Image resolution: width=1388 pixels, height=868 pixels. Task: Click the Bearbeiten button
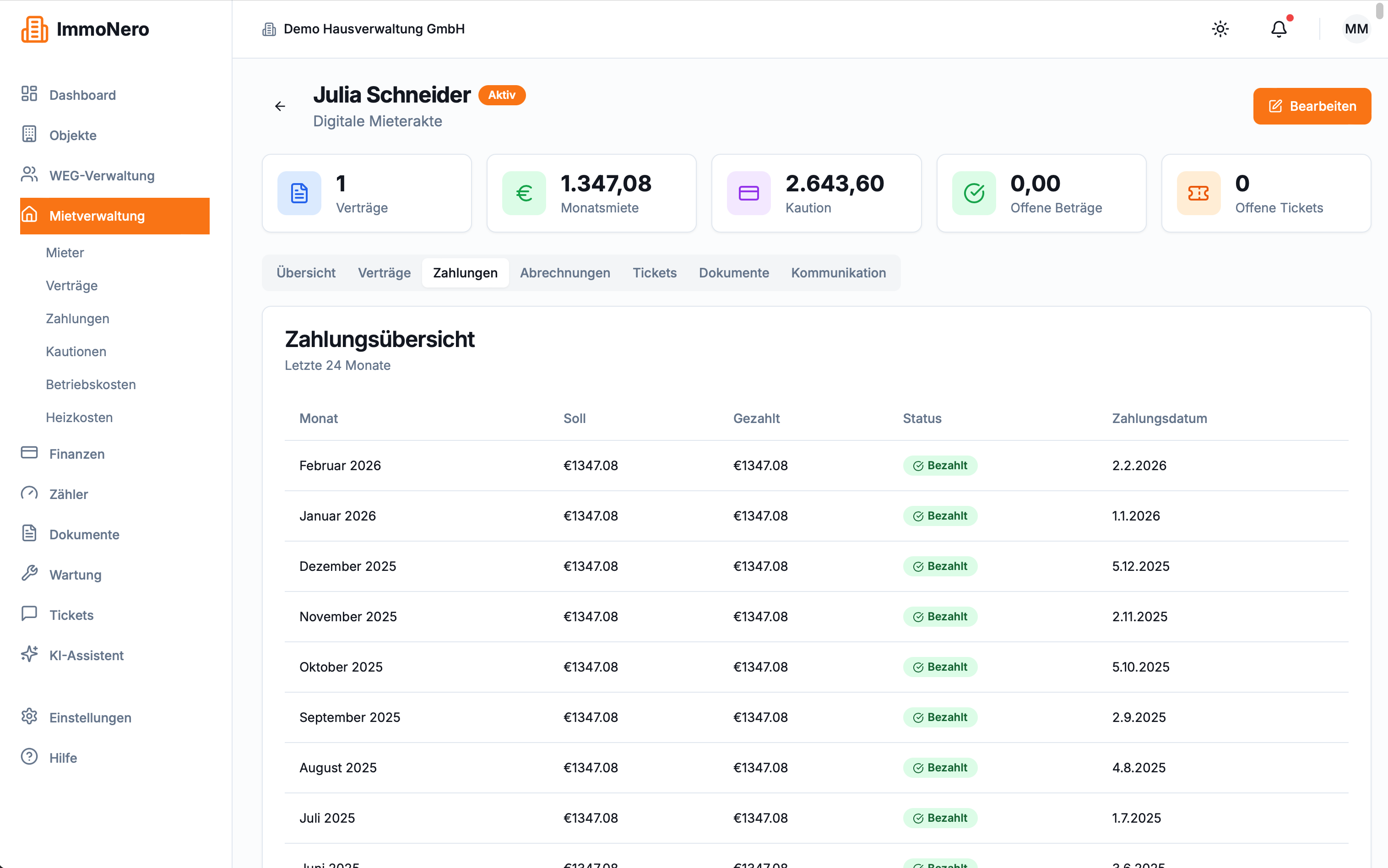(x=1312, y=106)
